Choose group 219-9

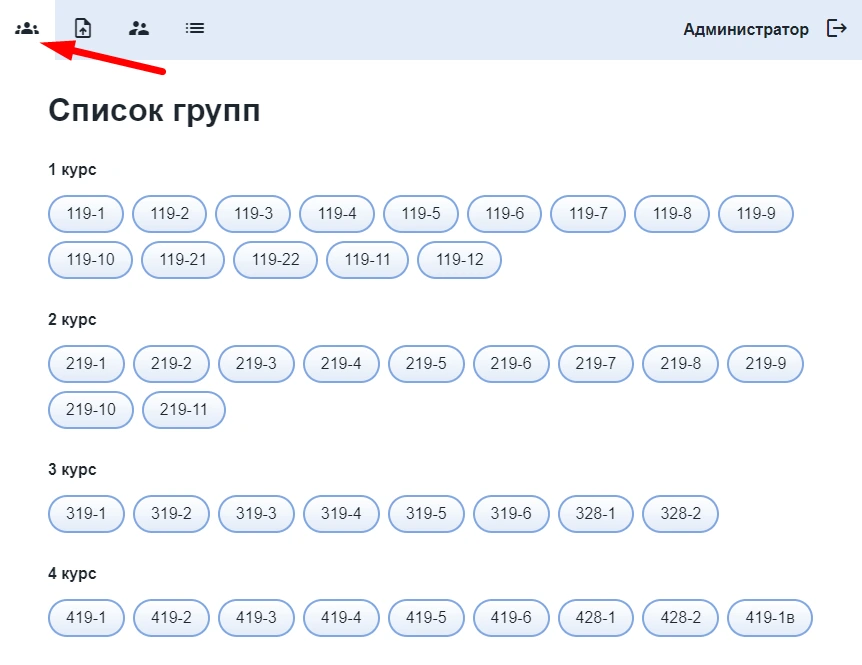pyautogui.click(x=765, y=364)
